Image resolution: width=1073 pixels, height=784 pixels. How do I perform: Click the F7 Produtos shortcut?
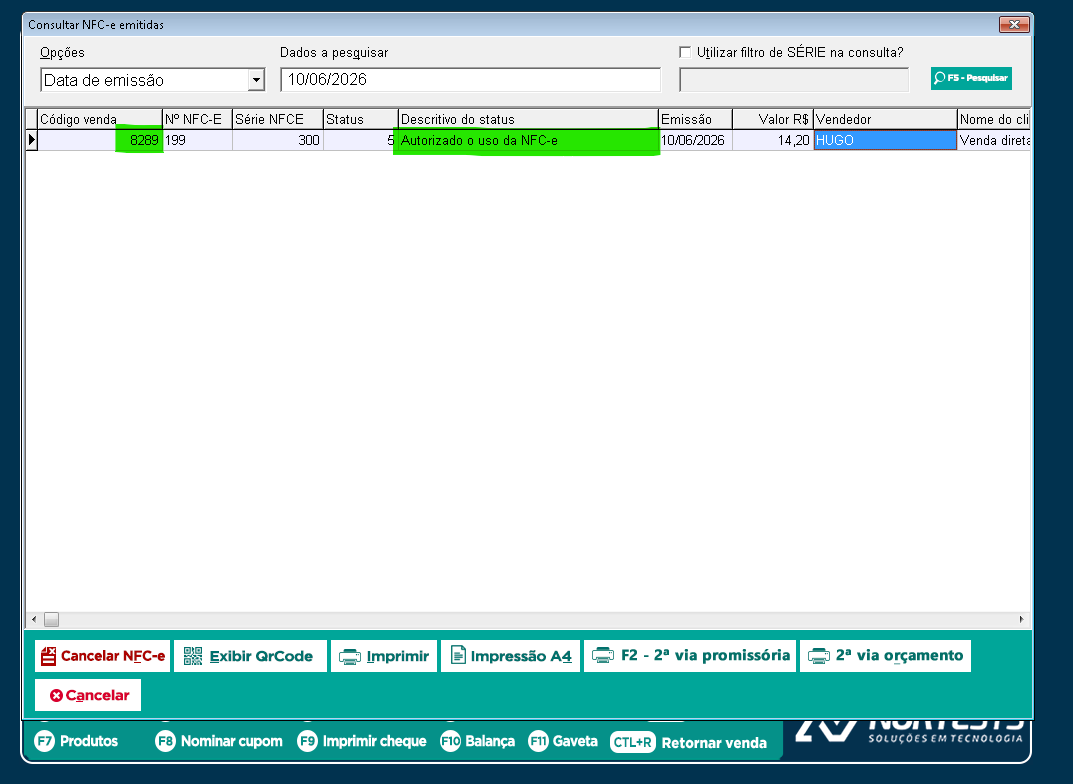(x=77, y=741)
